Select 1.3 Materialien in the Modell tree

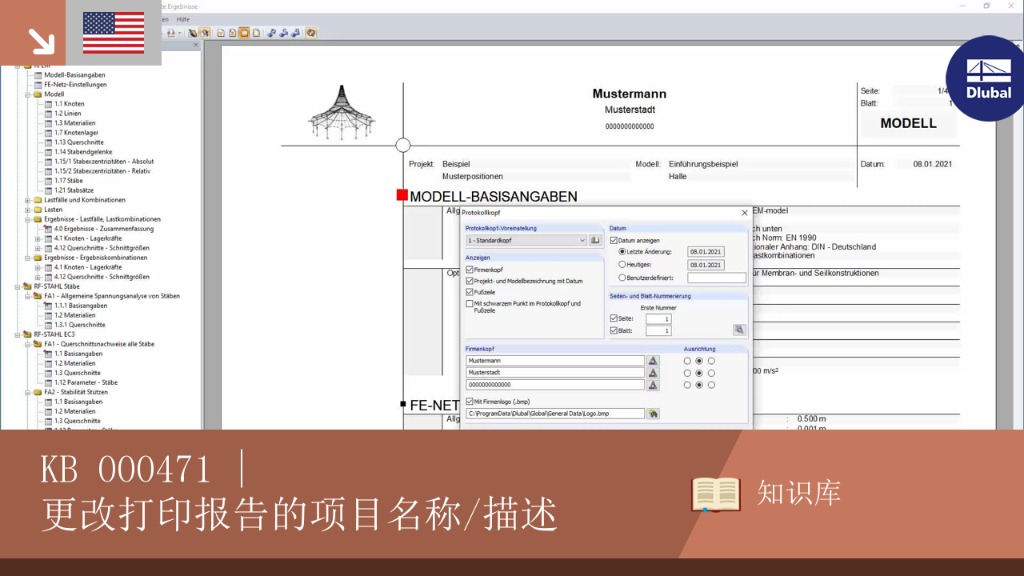(x=74, y=123)
